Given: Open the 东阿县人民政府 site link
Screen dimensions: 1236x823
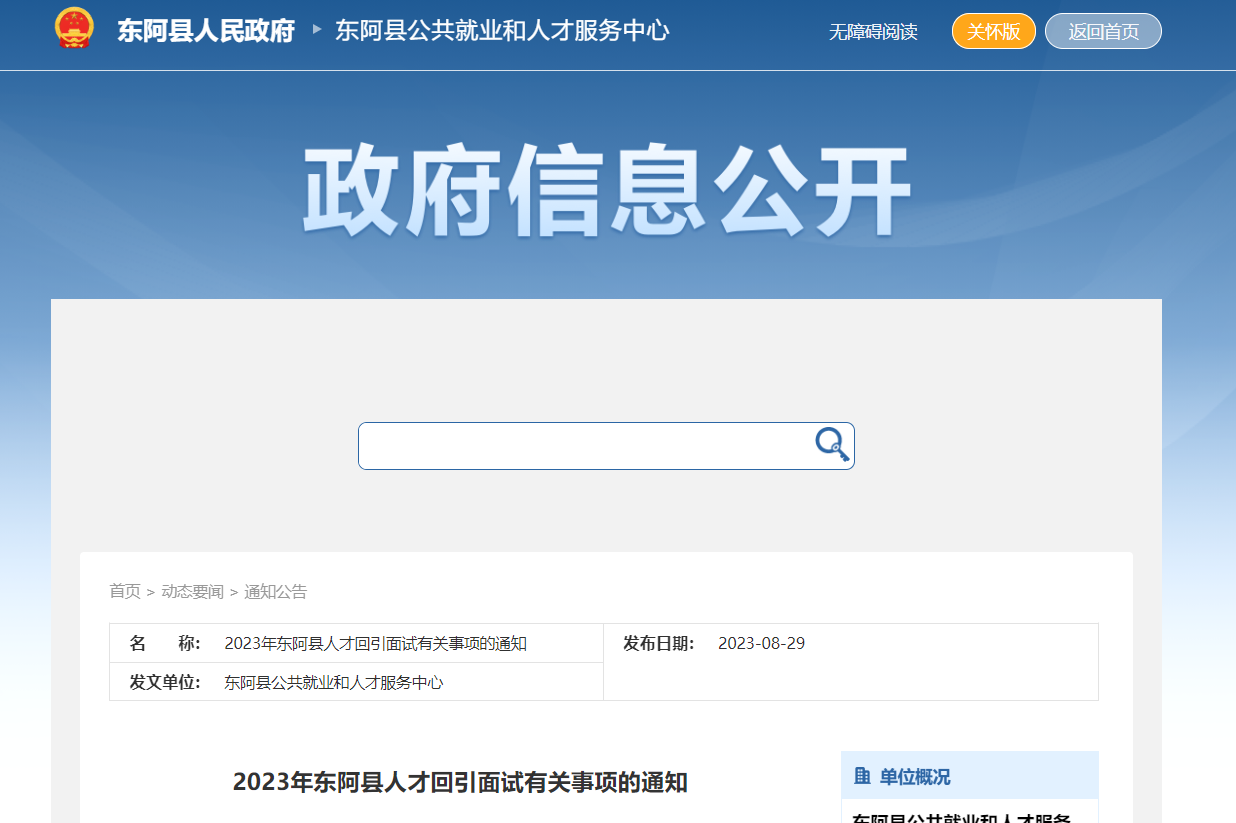Looking at the screenshot, I should (205, 31).
